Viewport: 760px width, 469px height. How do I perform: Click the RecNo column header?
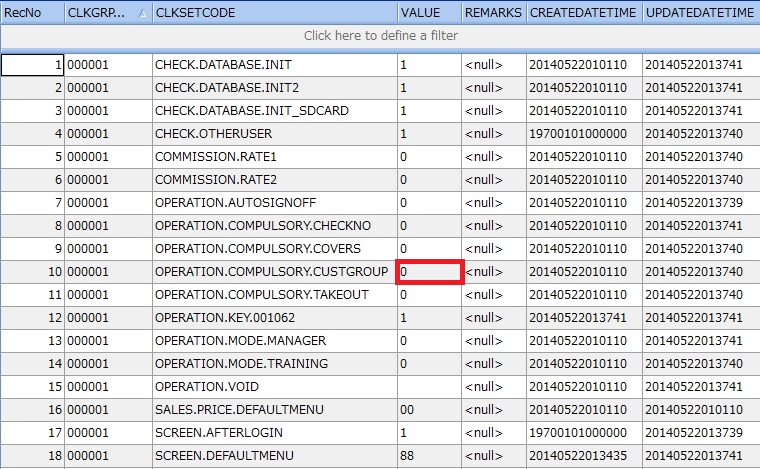[x=32, y=13]
